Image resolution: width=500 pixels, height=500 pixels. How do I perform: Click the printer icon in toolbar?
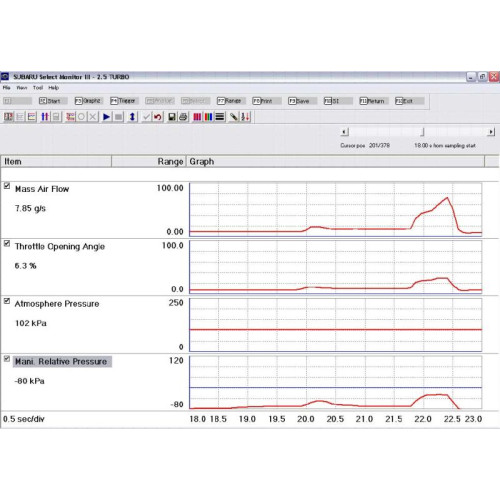(183, 117)
